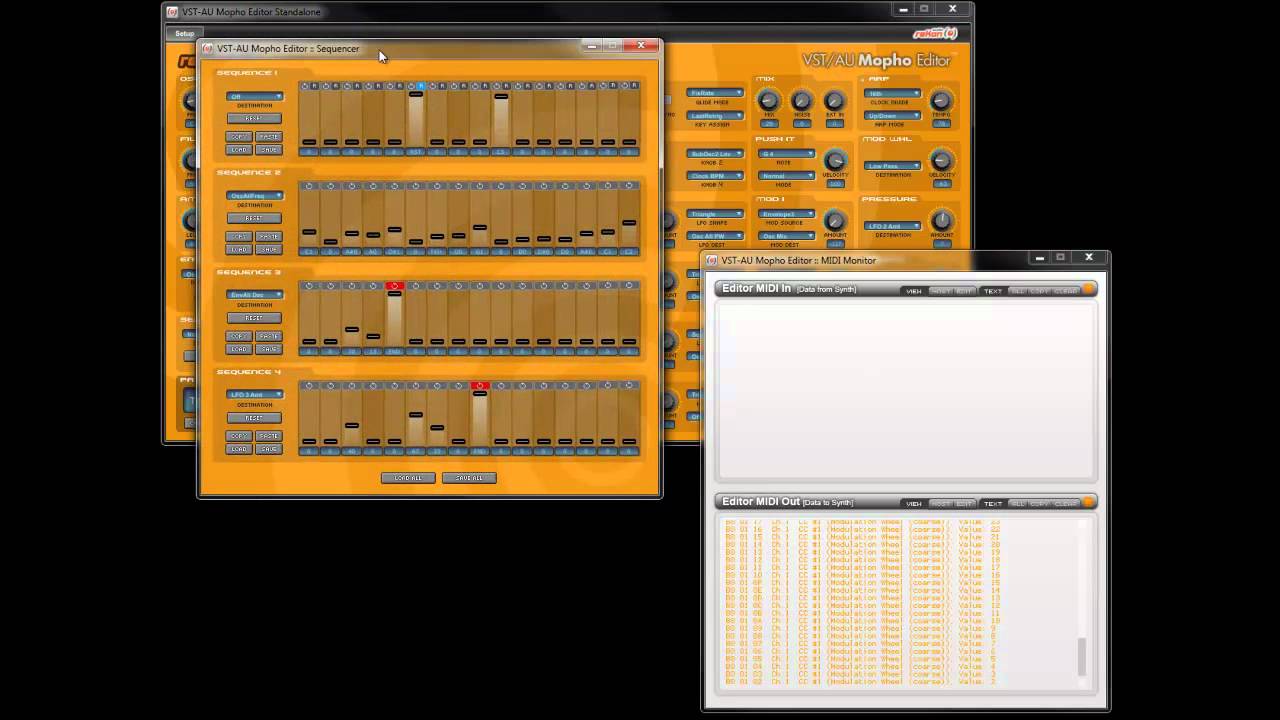Click step 4 reset icon in Sequence 2
Viewport: 1280px width, 720px height.
373,186
